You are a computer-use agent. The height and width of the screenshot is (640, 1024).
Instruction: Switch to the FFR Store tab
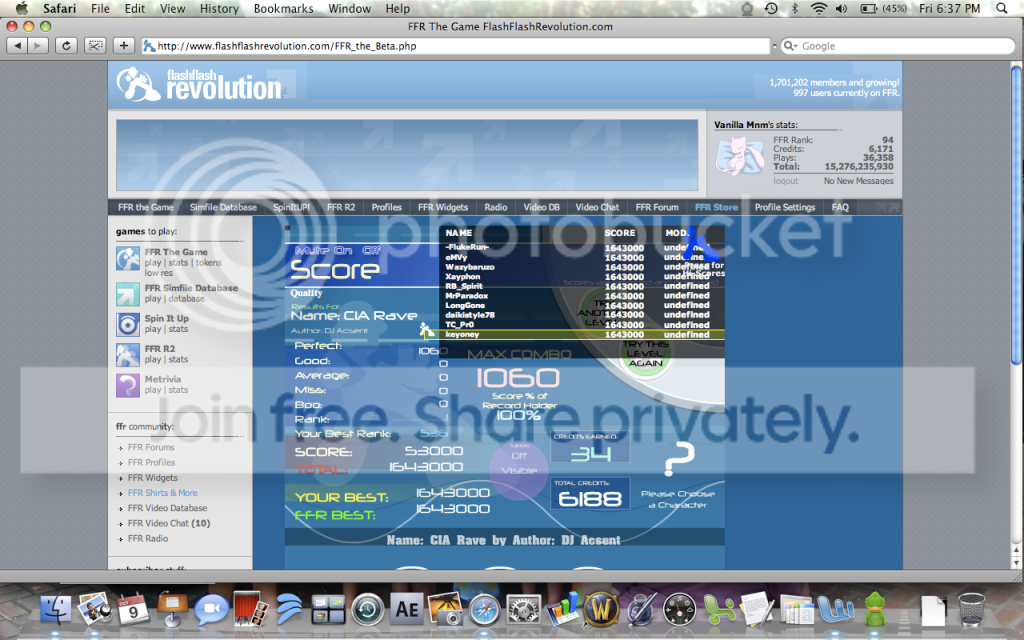716,207
